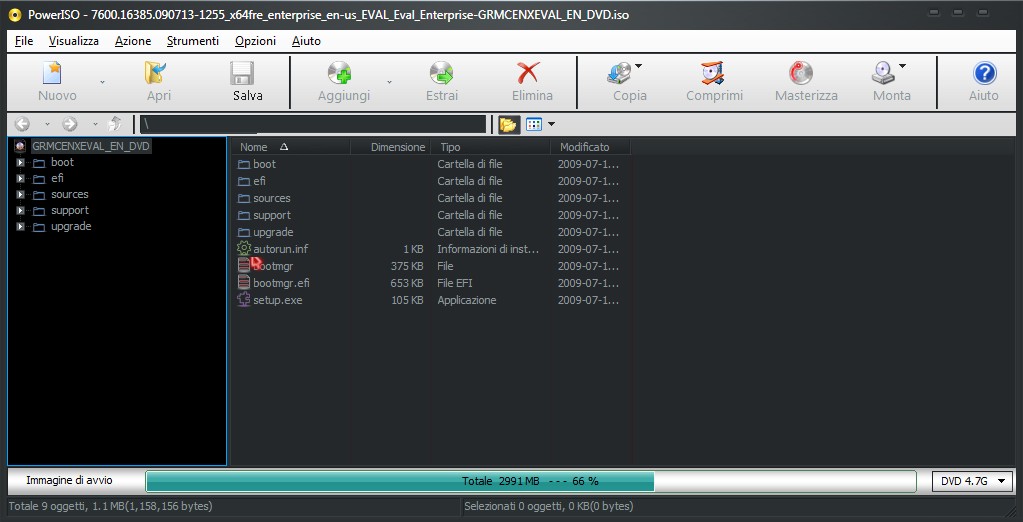Open the Azione menu
The width and height of the screenshot is (1023, 522).
click(x=133, y=40)
